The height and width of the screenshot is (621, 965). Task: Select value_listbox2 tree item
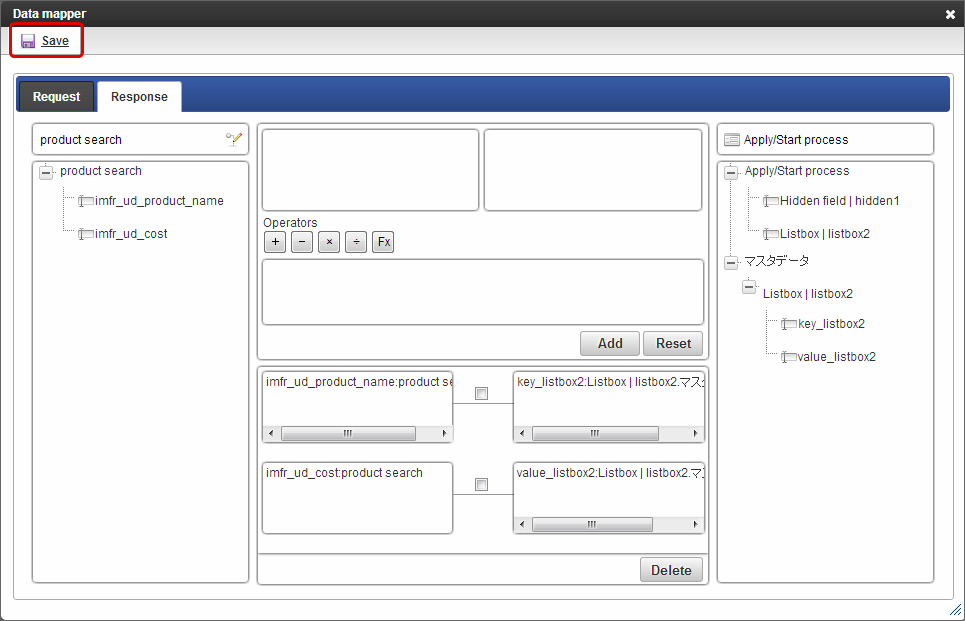point(836,357)
